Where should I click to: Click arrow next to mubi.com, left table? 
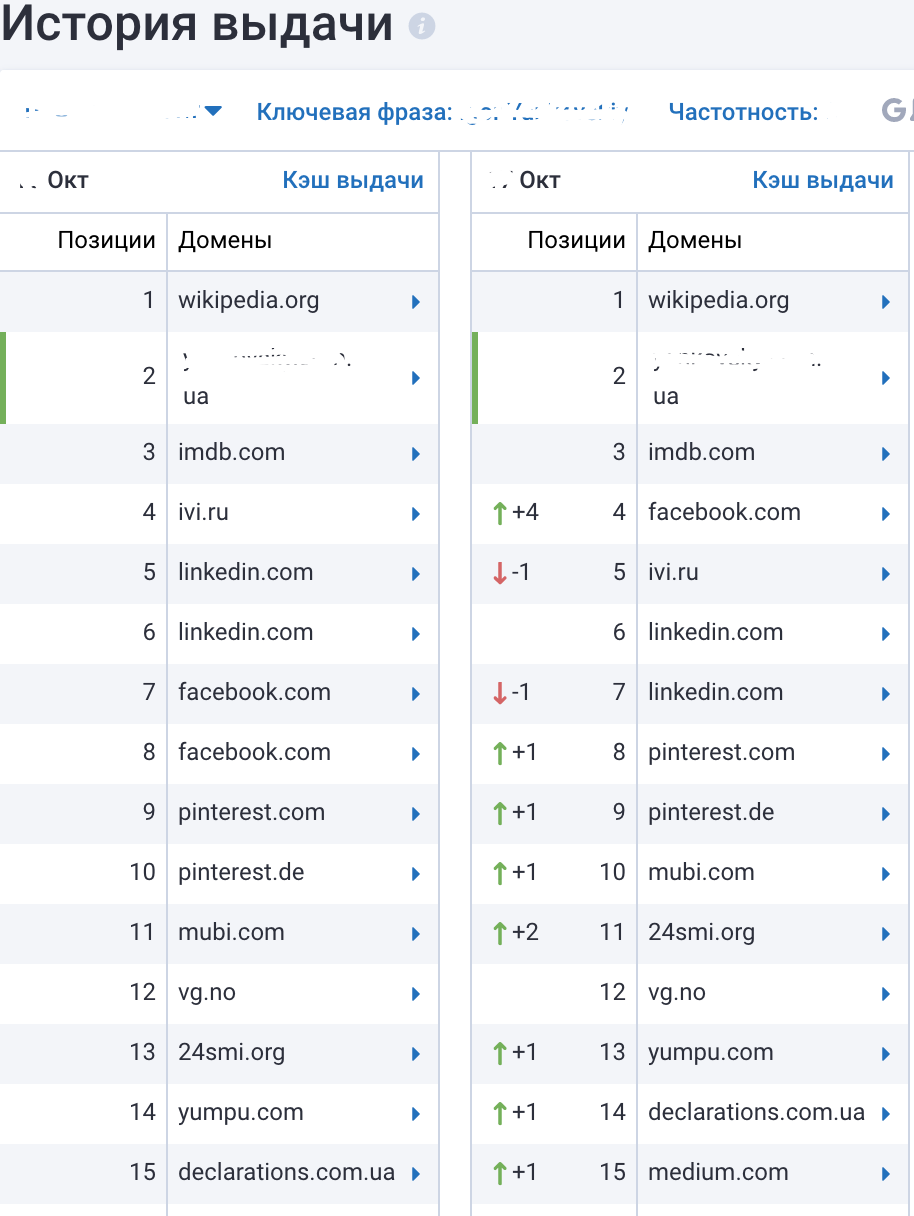pyautogui.click(x=416, y=933)
